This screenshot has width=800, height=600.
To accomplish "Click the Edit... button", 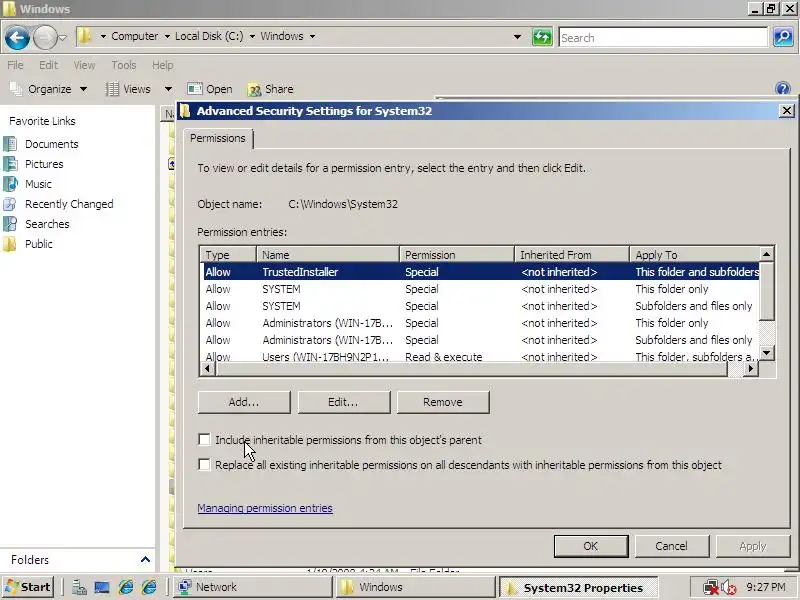I will 343,402.
